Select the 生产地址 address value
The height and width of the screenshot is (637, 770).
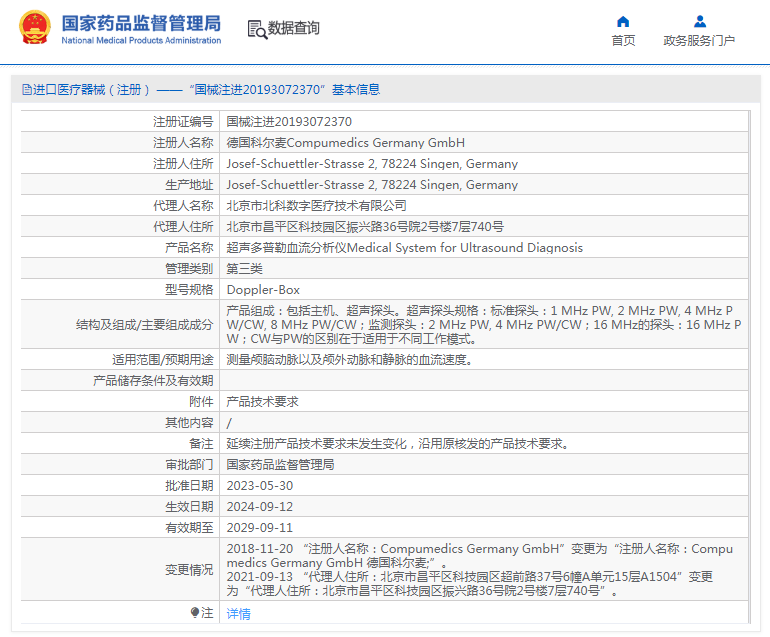coord(372,185)
